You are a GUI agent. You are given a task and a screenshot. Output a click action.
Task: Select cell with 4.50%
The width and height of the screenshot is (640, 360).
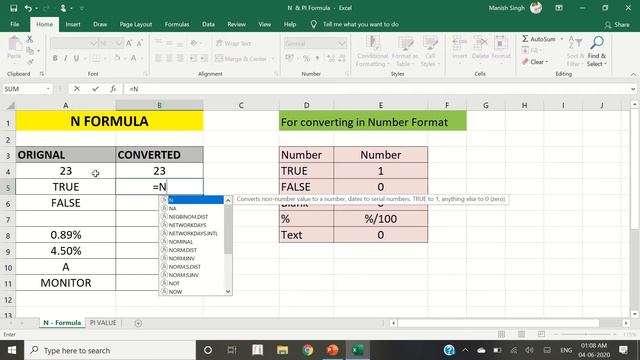pyautogui.click(x=65, y=251)
